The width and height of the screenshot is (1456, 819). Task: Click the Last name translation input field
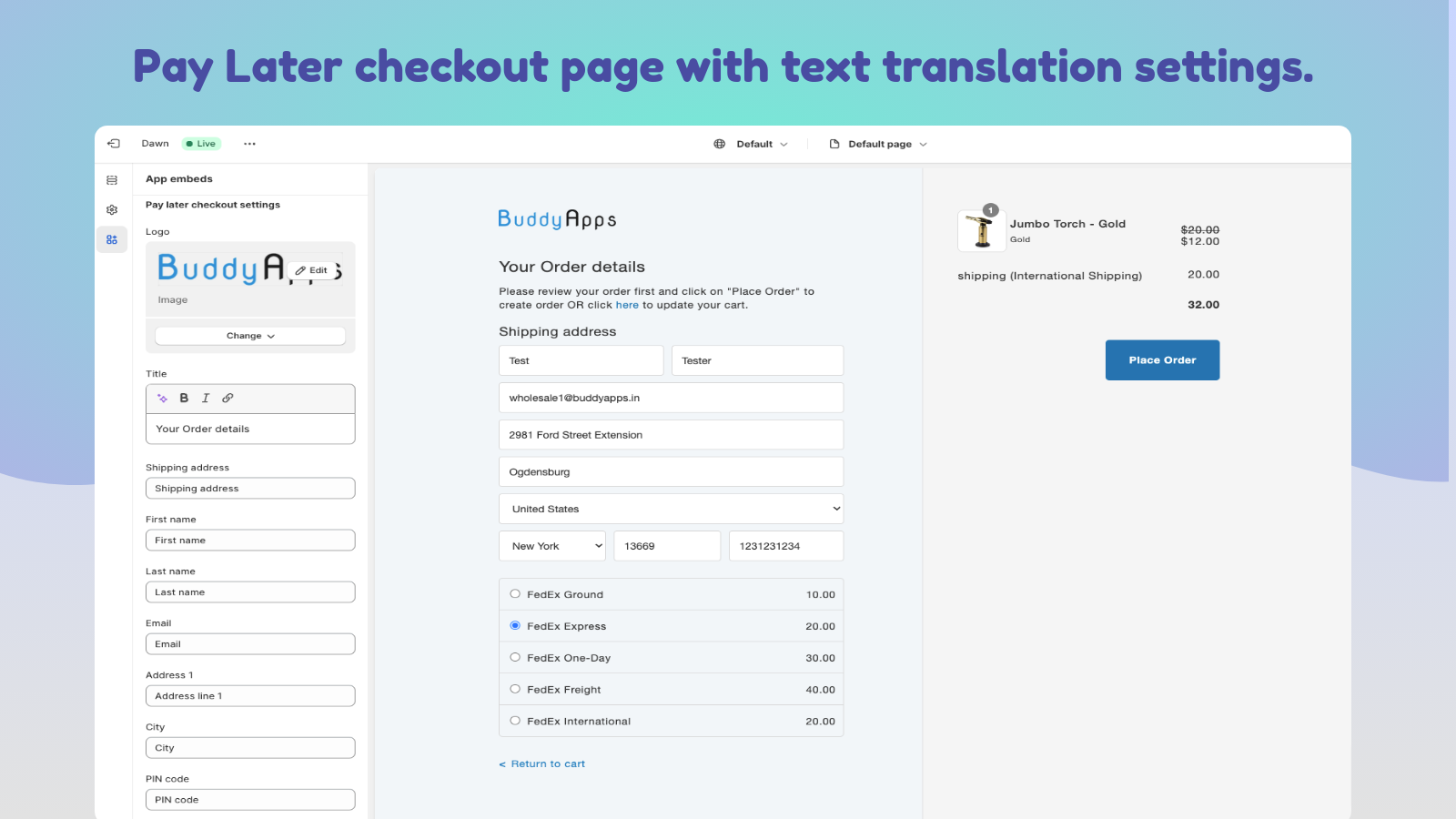[x=249, y=591]
